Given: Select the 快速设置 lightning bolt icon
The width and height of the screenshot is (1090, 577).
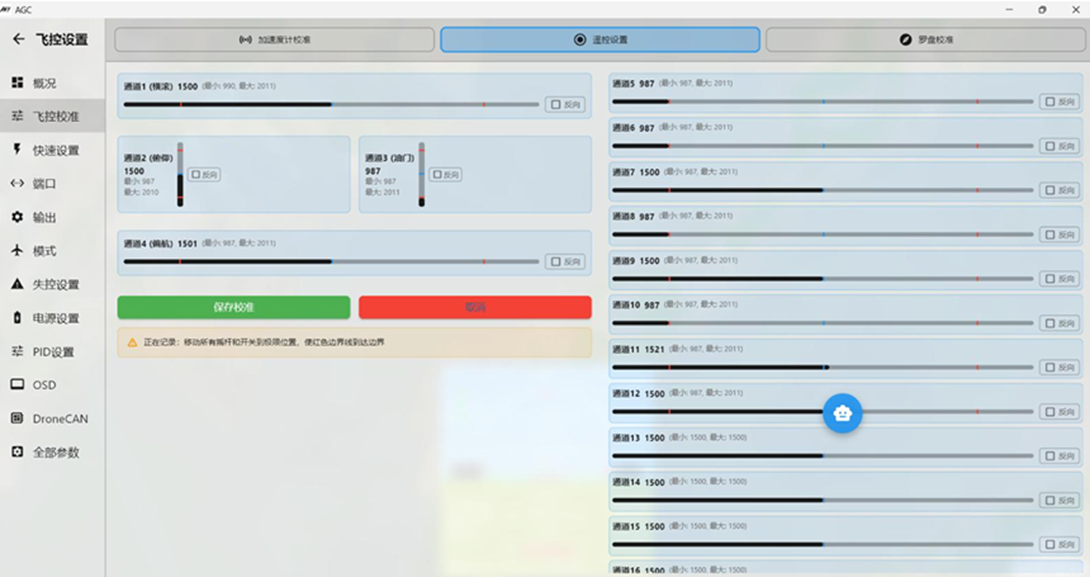Looking at the screenshot, I should click(x=17, y=150).
